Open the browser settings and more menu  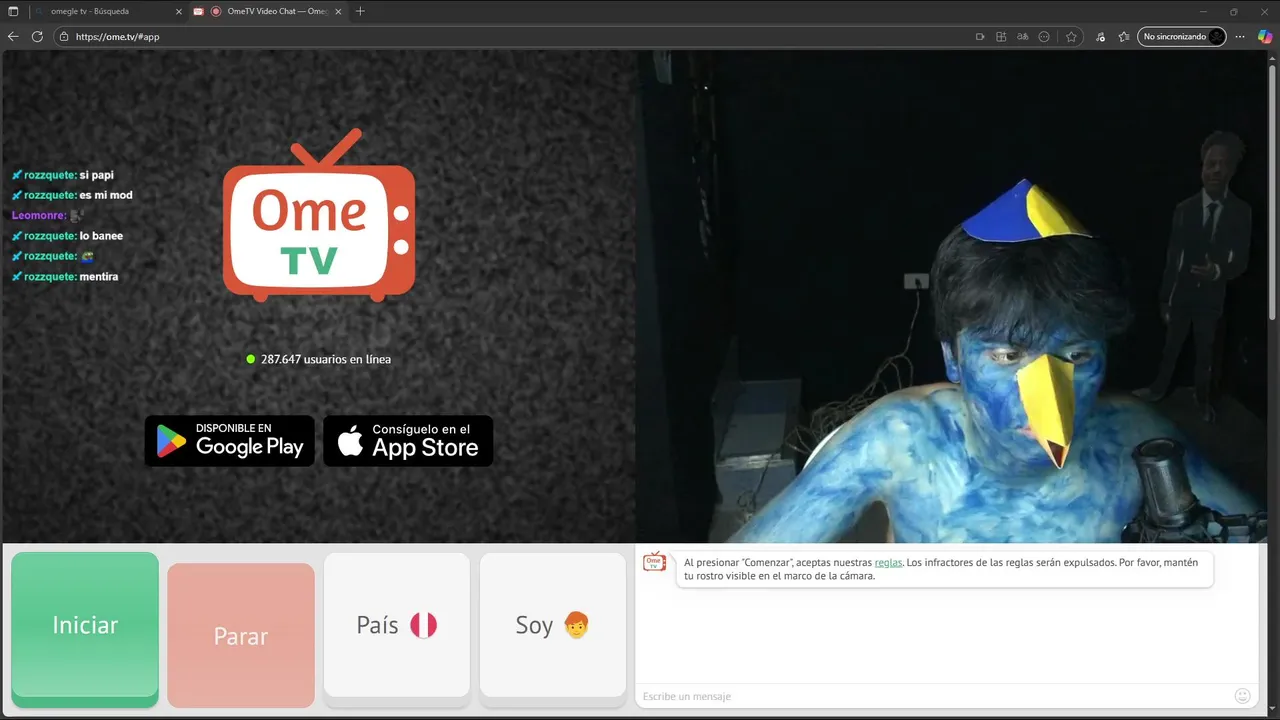[1241, 36]
